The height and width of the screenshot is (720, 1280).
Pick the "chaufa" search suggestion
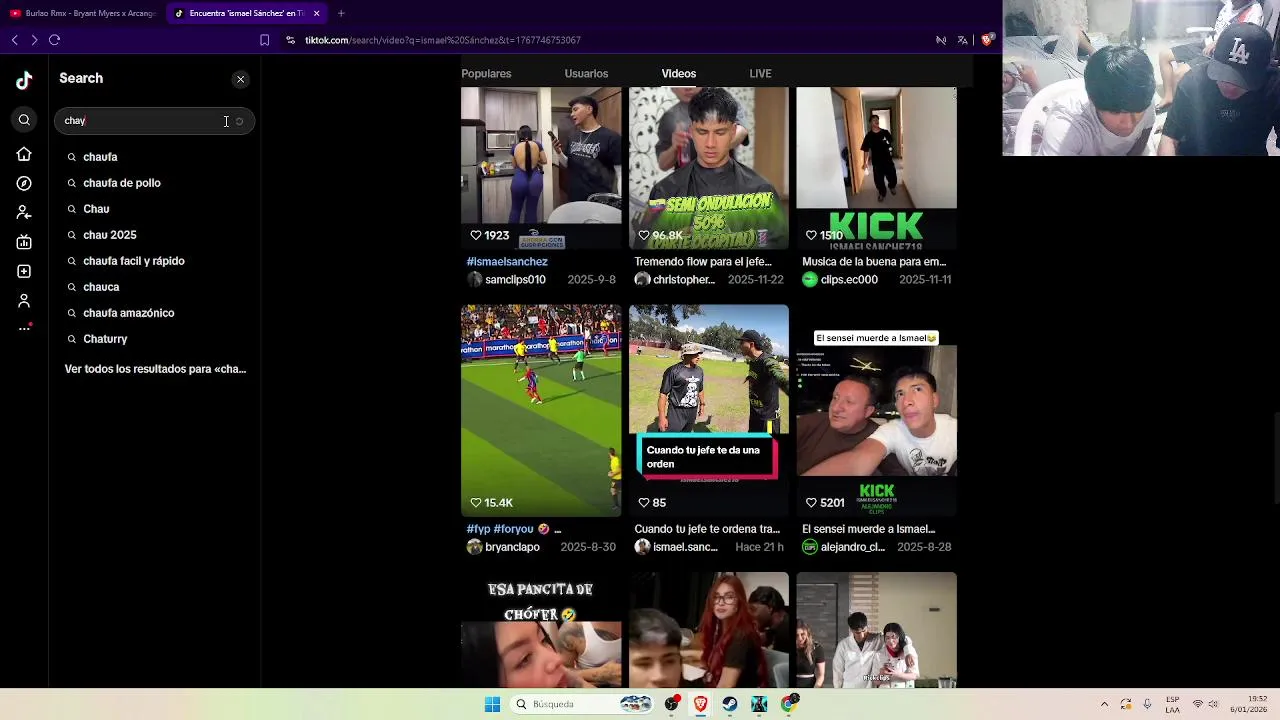coord(100,157)
